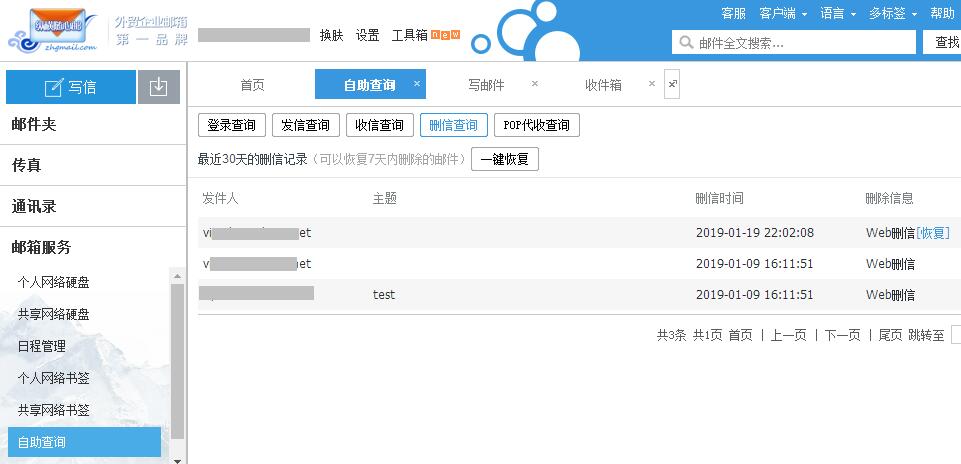Close the 写邮件 tab

[x=534, y=84]
